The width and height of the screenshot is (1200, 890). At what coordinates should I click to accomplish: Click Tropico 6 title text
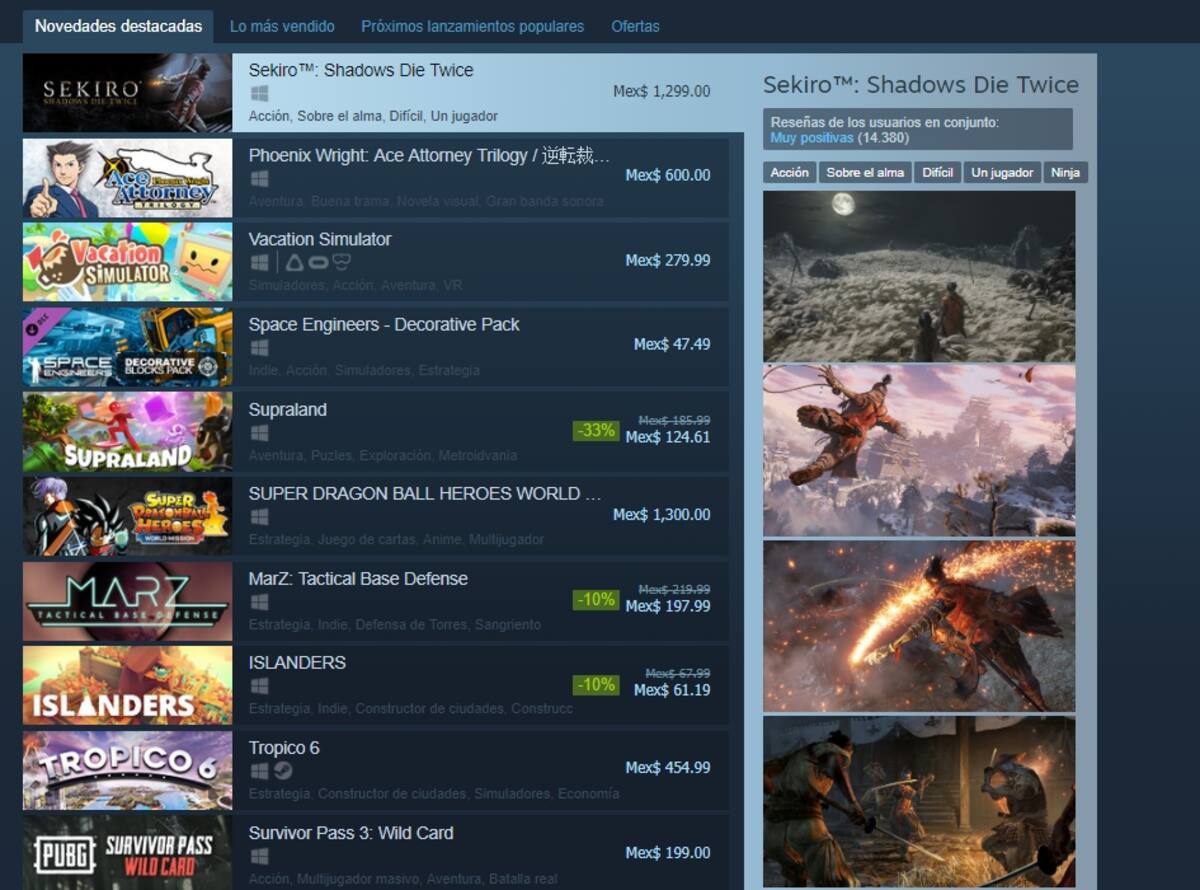pos(285,747)
